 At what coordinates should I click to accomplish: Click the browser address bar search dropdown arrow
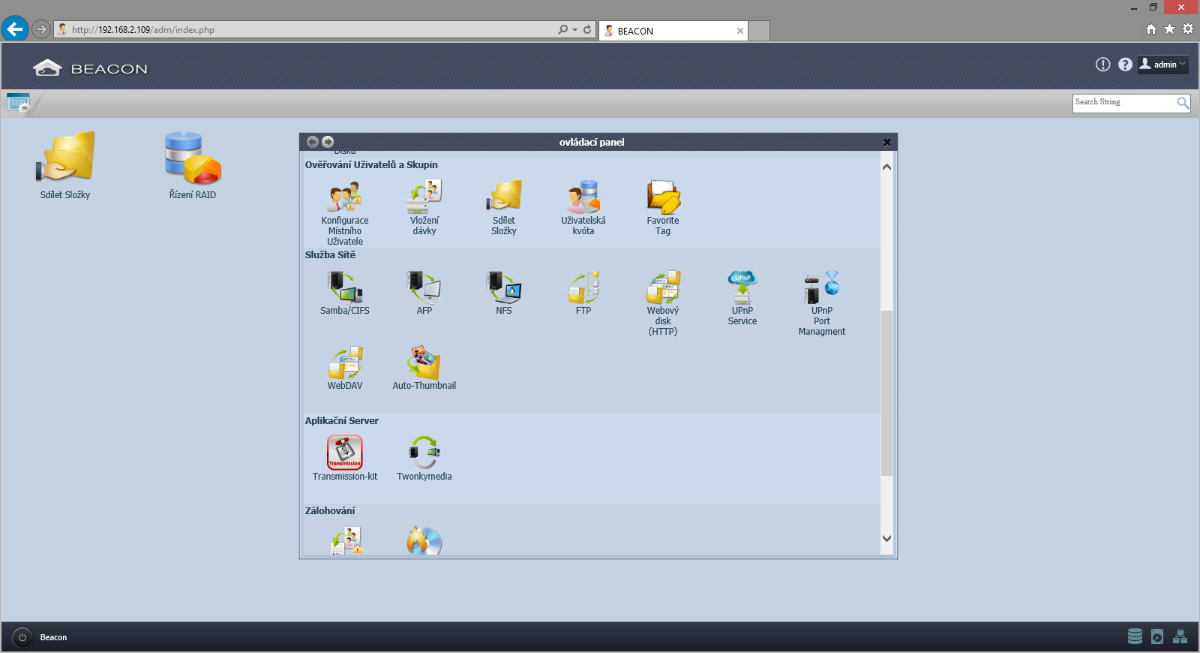point(575,30)
